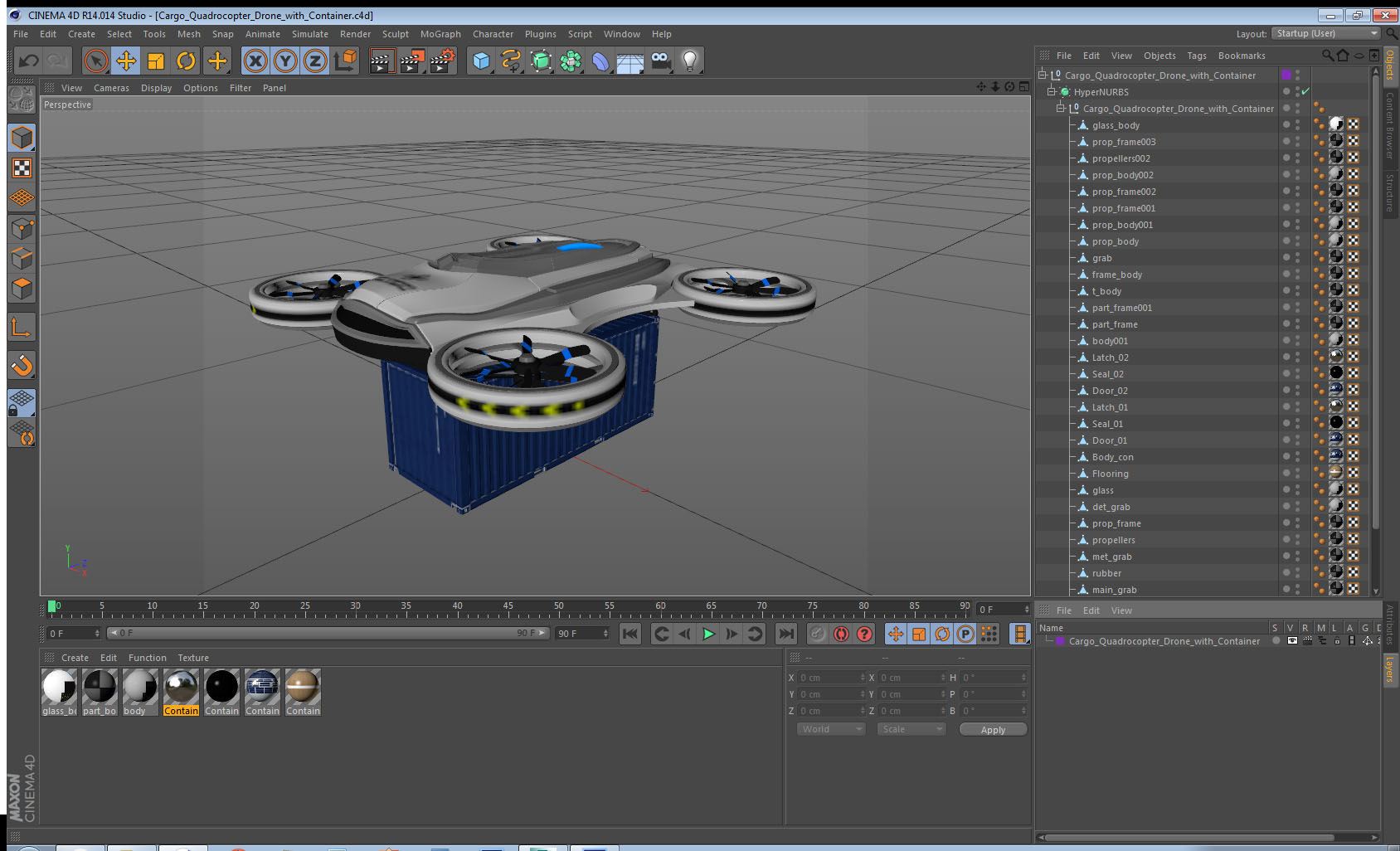Toggle layer visibility V icon in Layers
The image size is (1400, 851).
tap(1292, 640)
